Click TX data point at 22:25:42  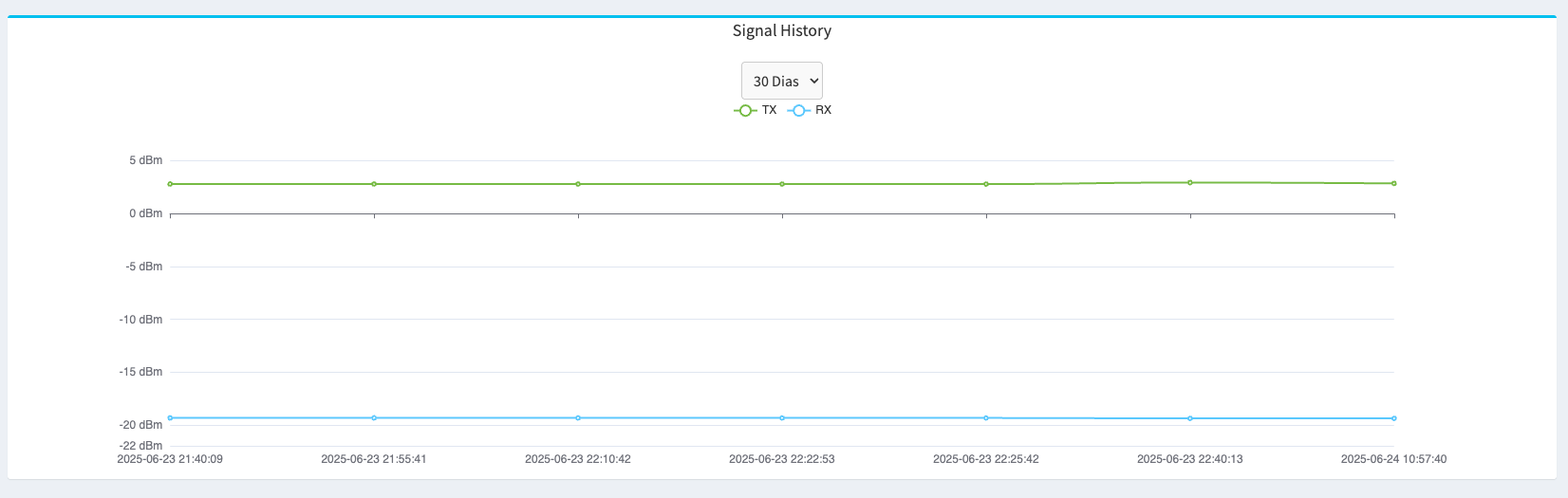coord(986,184)
